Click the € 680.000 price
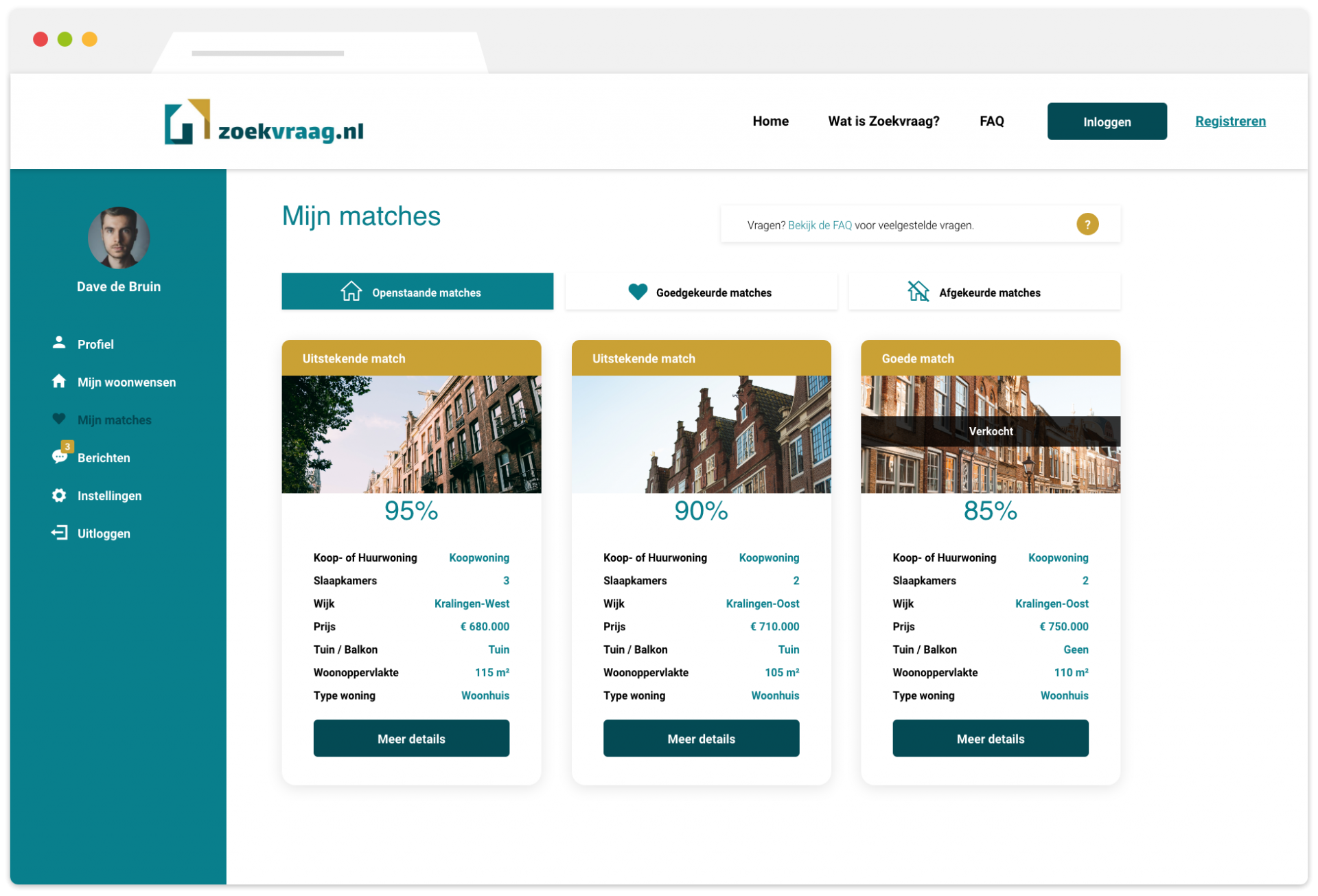Screen dimensions: 1318x896 (x=485, y=626)
